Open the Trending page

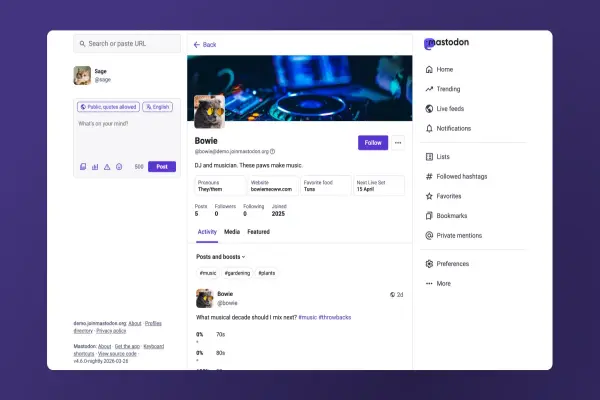coord(443,89)
